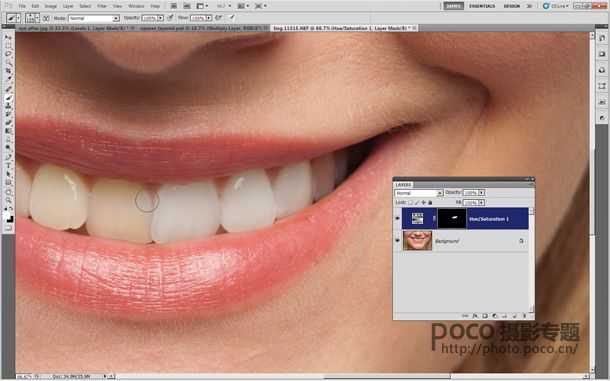Click the create new adjustment layer icon

tap(495, 316)
